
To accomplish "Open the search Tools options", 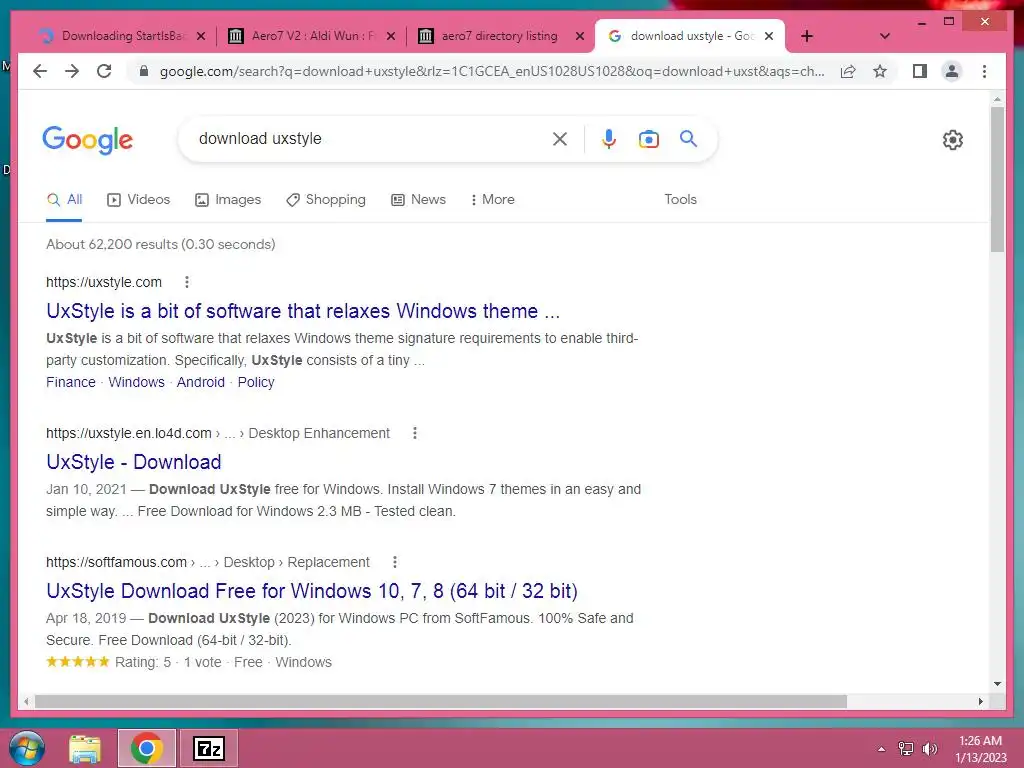I will click(x=680, y=200).
